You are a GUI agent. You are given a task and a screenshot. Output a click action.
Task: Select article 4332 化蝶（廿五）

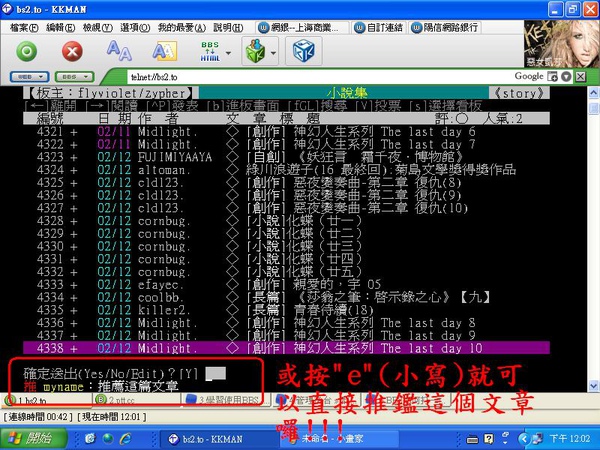[x=286, y=272]
